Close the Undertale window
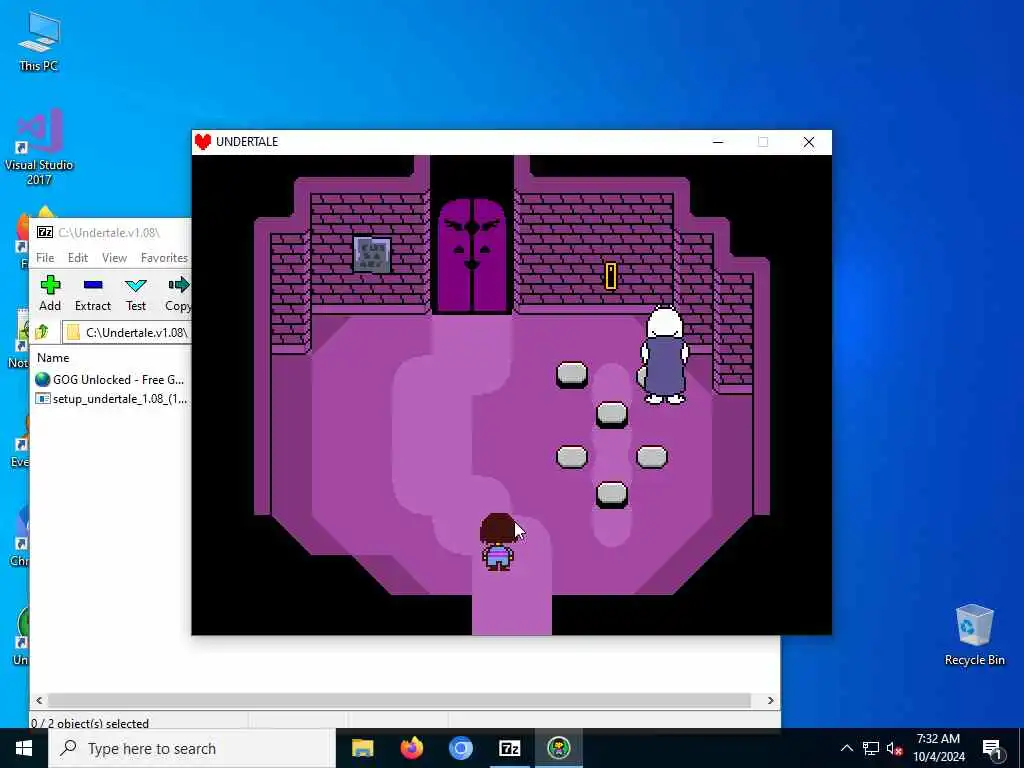This screenshot has width=1024, height=768. pyautogui.click(x=808, y=142)
